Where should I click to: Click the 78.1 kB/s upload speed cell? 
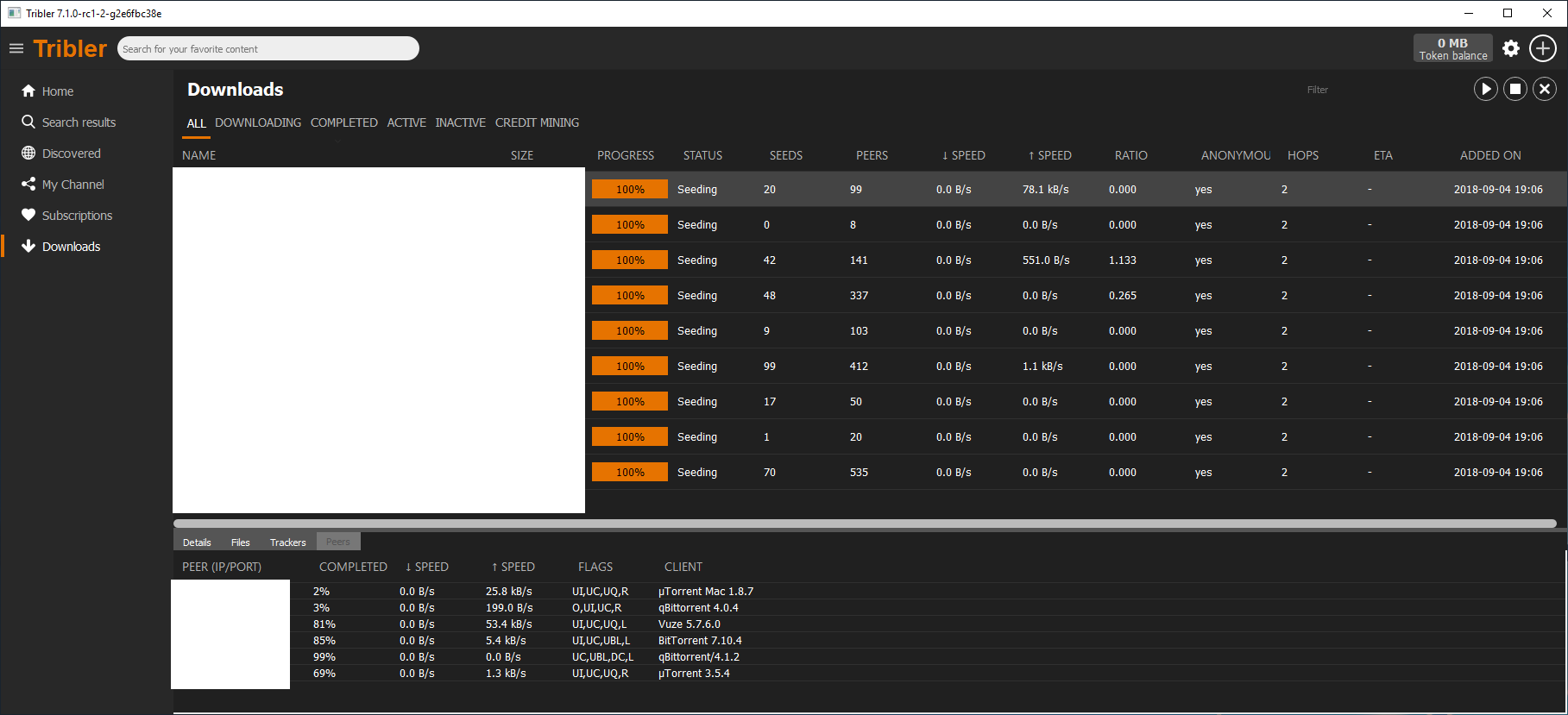[x=1046, y=189]
